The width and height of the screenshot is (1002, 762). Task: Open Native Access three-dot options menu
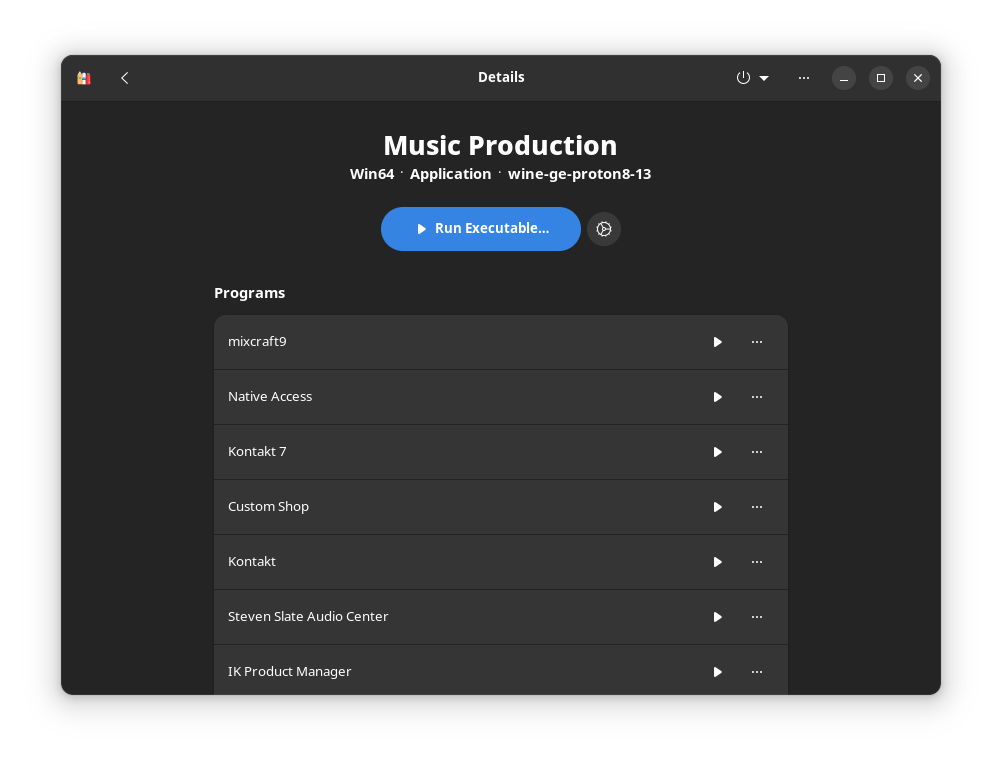click(x=757, y=397)
